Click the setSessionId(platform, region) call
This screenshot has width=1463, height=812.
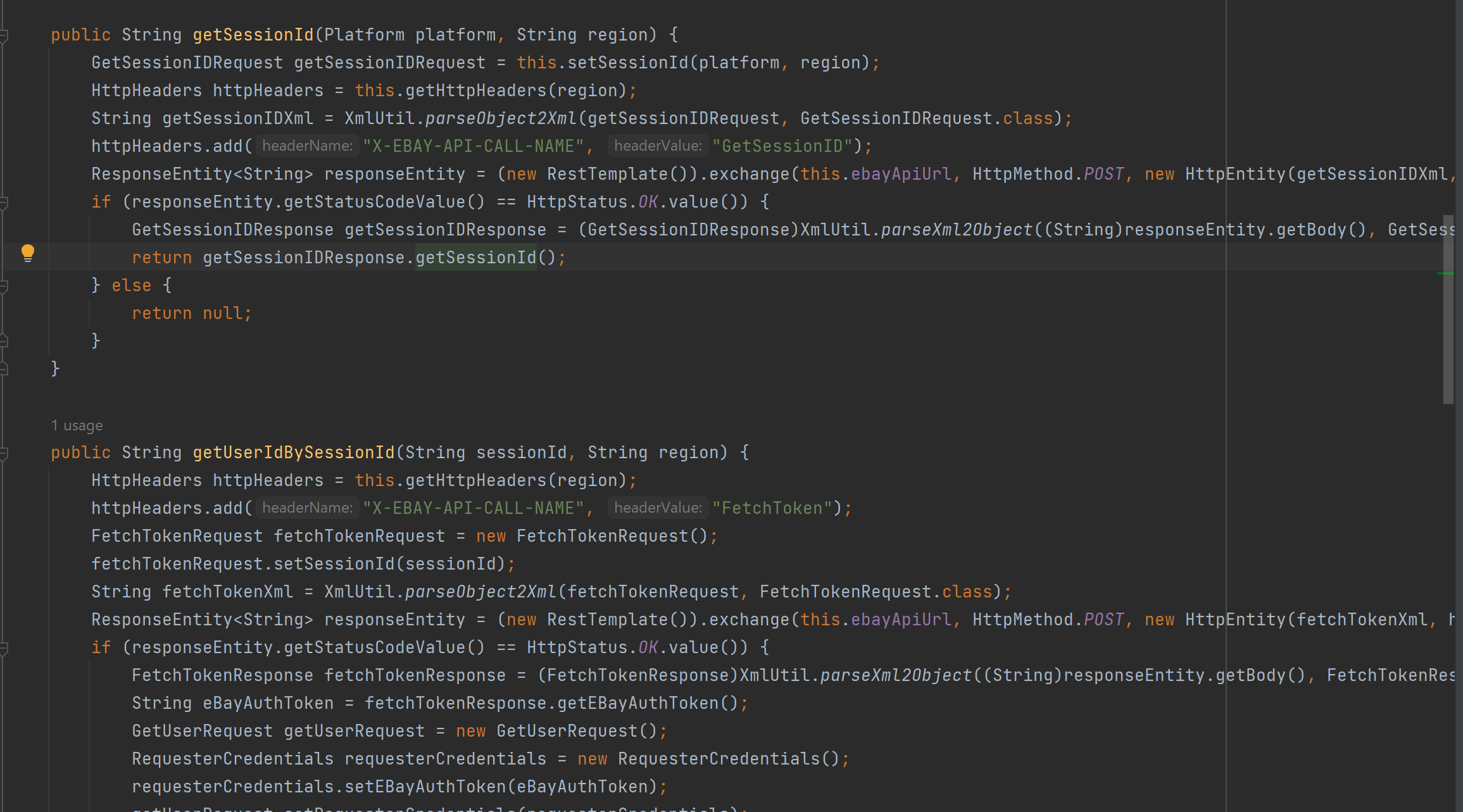point(719,63)
